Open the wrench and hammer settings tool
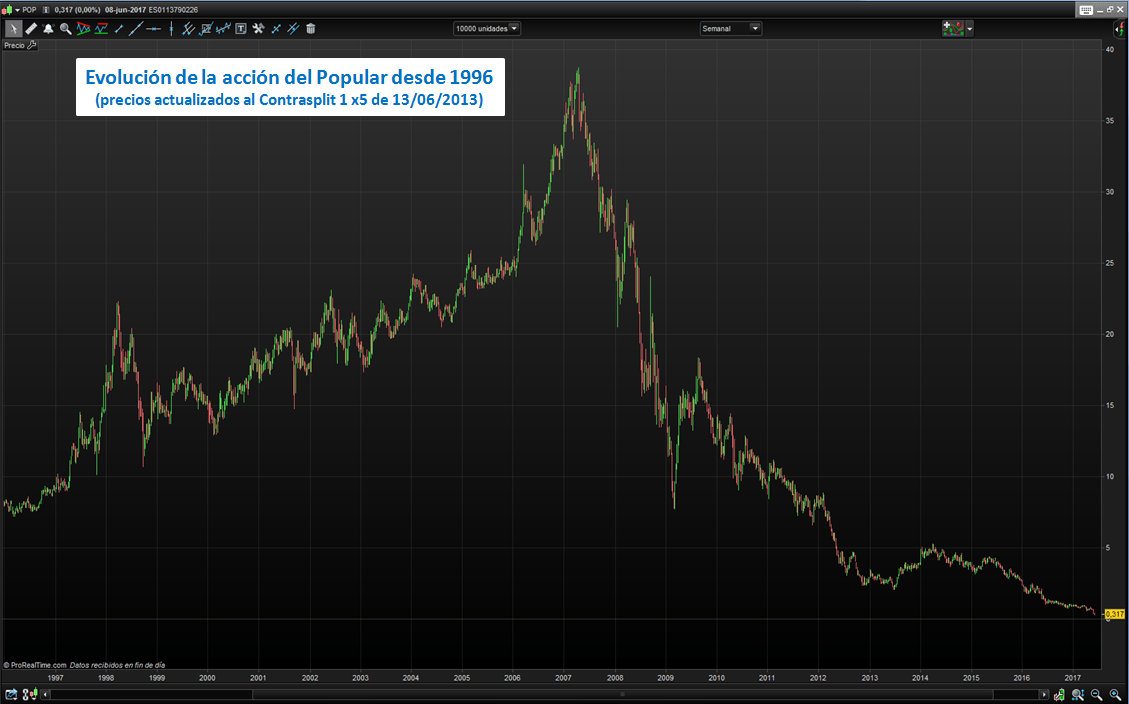The height and width of the screenshot is (704, 1129). 258,29
